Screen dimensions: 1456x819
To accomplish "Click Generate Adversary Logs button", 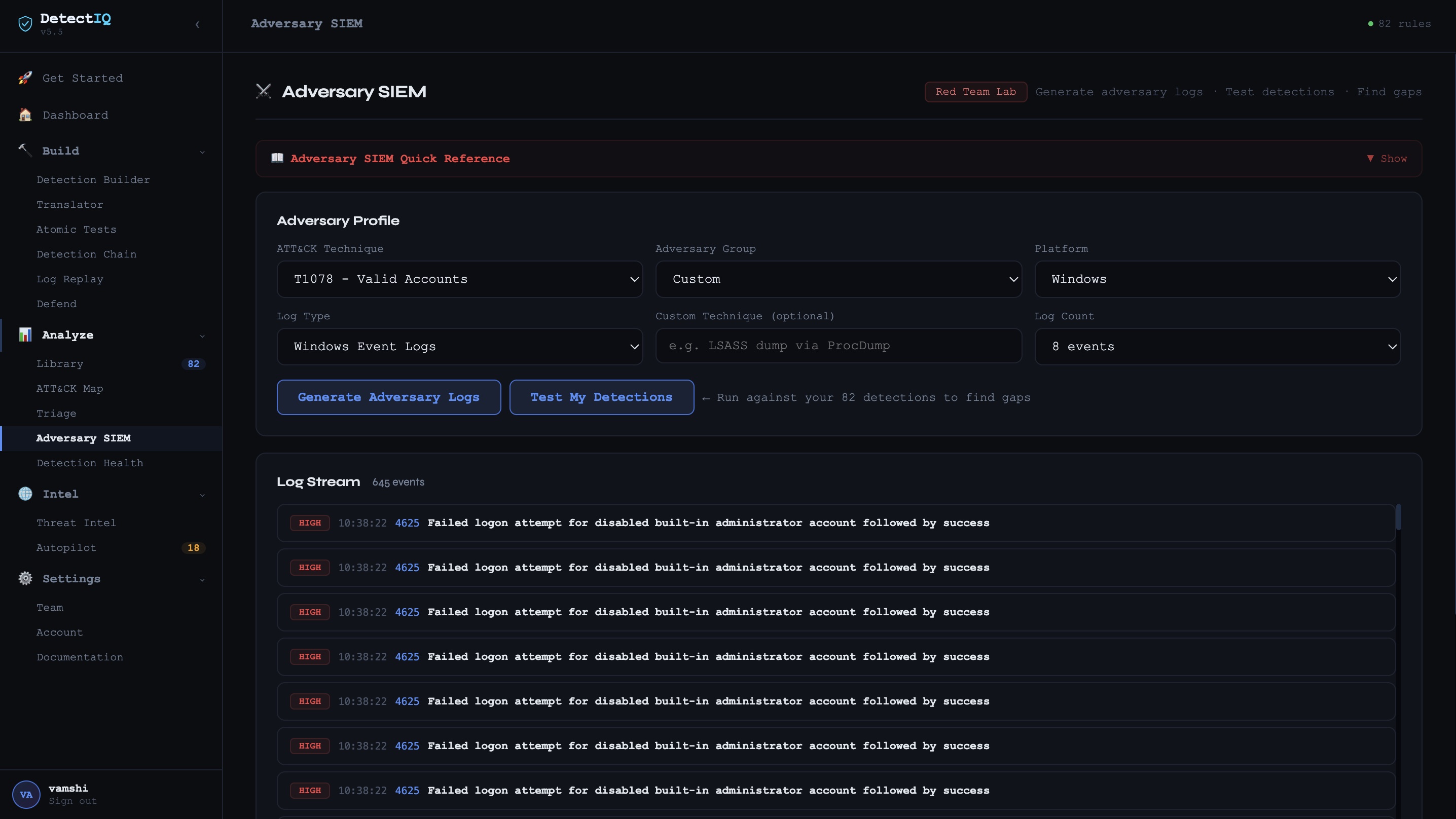I will click(388, 397).
